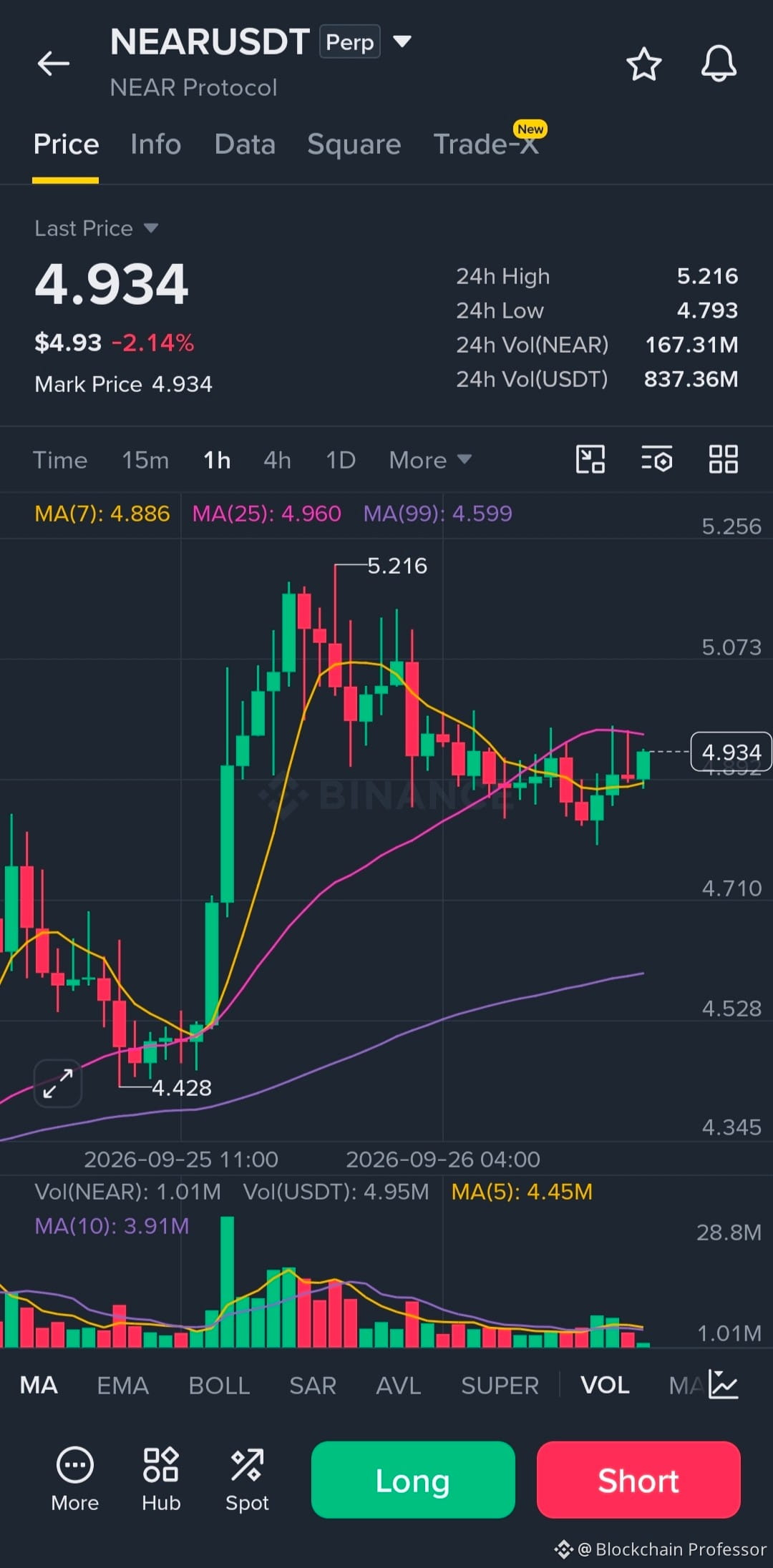
Task: Open chart indicator settings icon
Action: point(656,459)
